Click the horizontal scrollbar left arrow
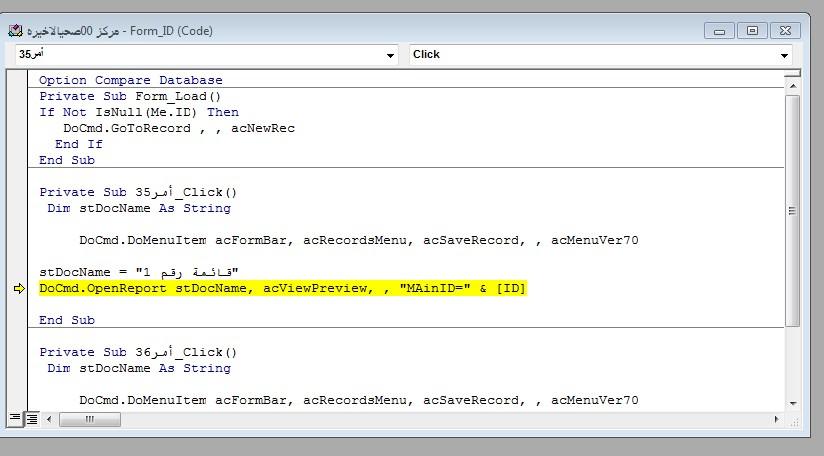Viewport: 824px width, 456px height. point(49,419)
